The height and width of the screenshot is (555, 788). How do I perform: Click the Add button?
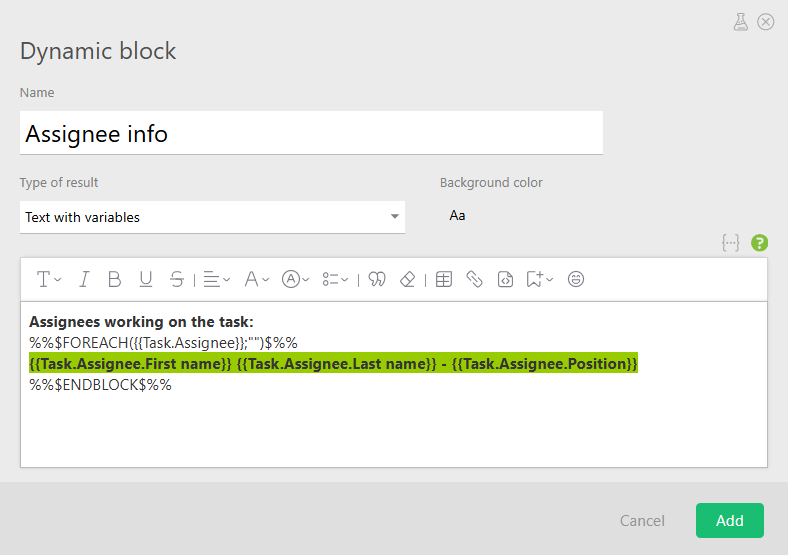[730, 520]
